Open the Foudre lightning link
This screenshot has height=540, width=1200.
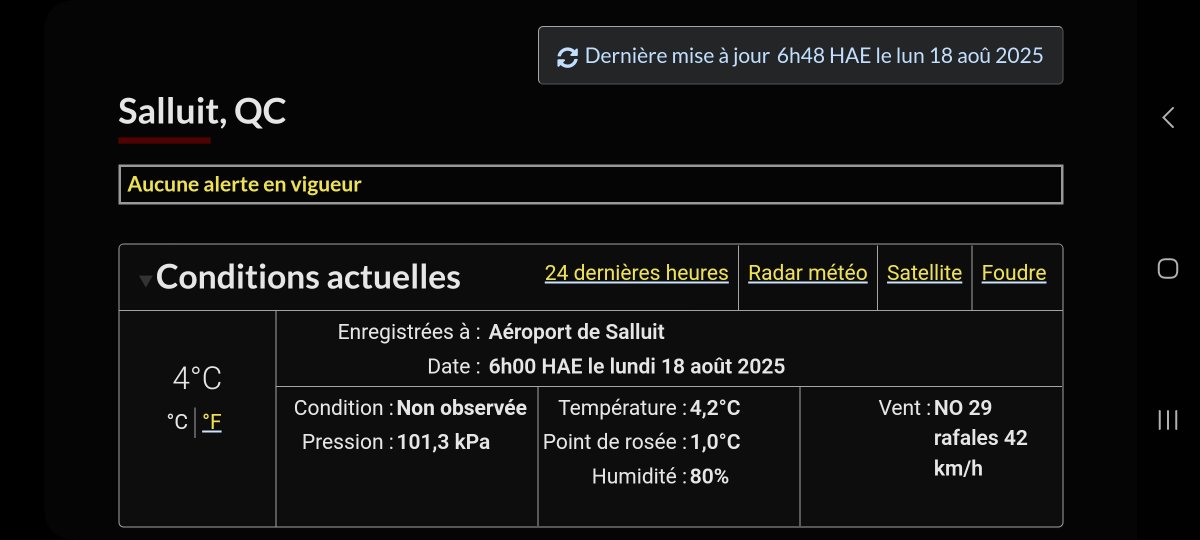pos(1014,273)
